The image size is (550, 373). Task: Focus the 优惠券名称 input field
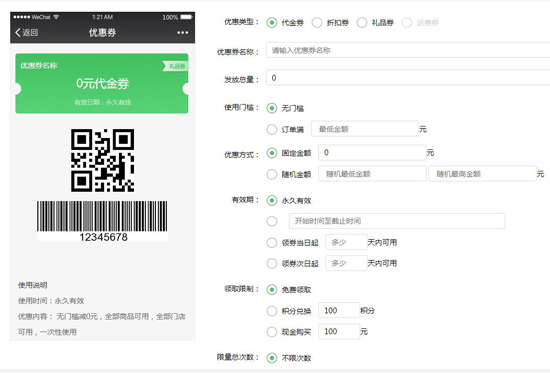(408, 50)
